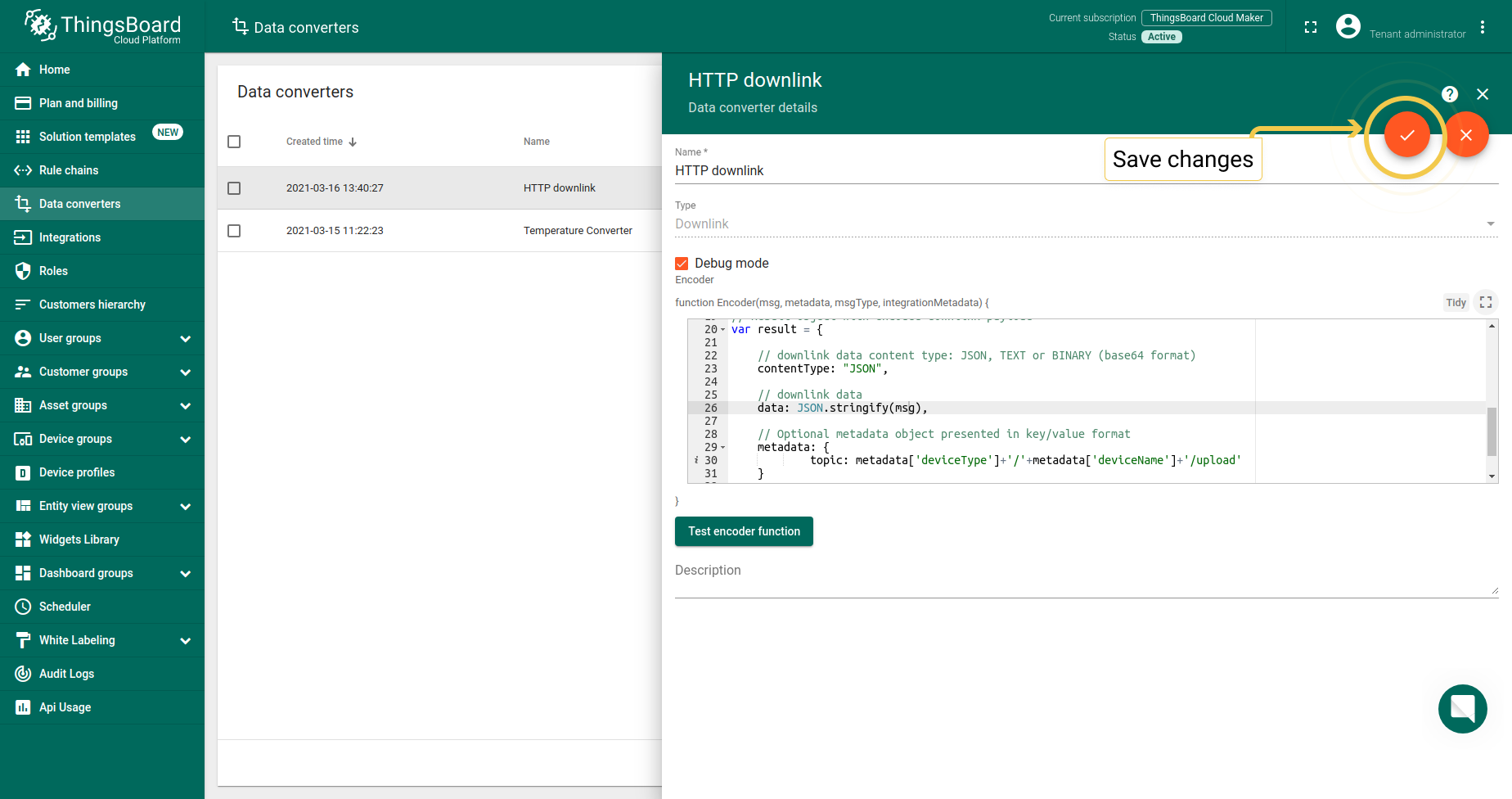Click the 2021-03-16 13:40:27 created time cell
This screenshot has width=1512, height=799.
tap(335, 188)
